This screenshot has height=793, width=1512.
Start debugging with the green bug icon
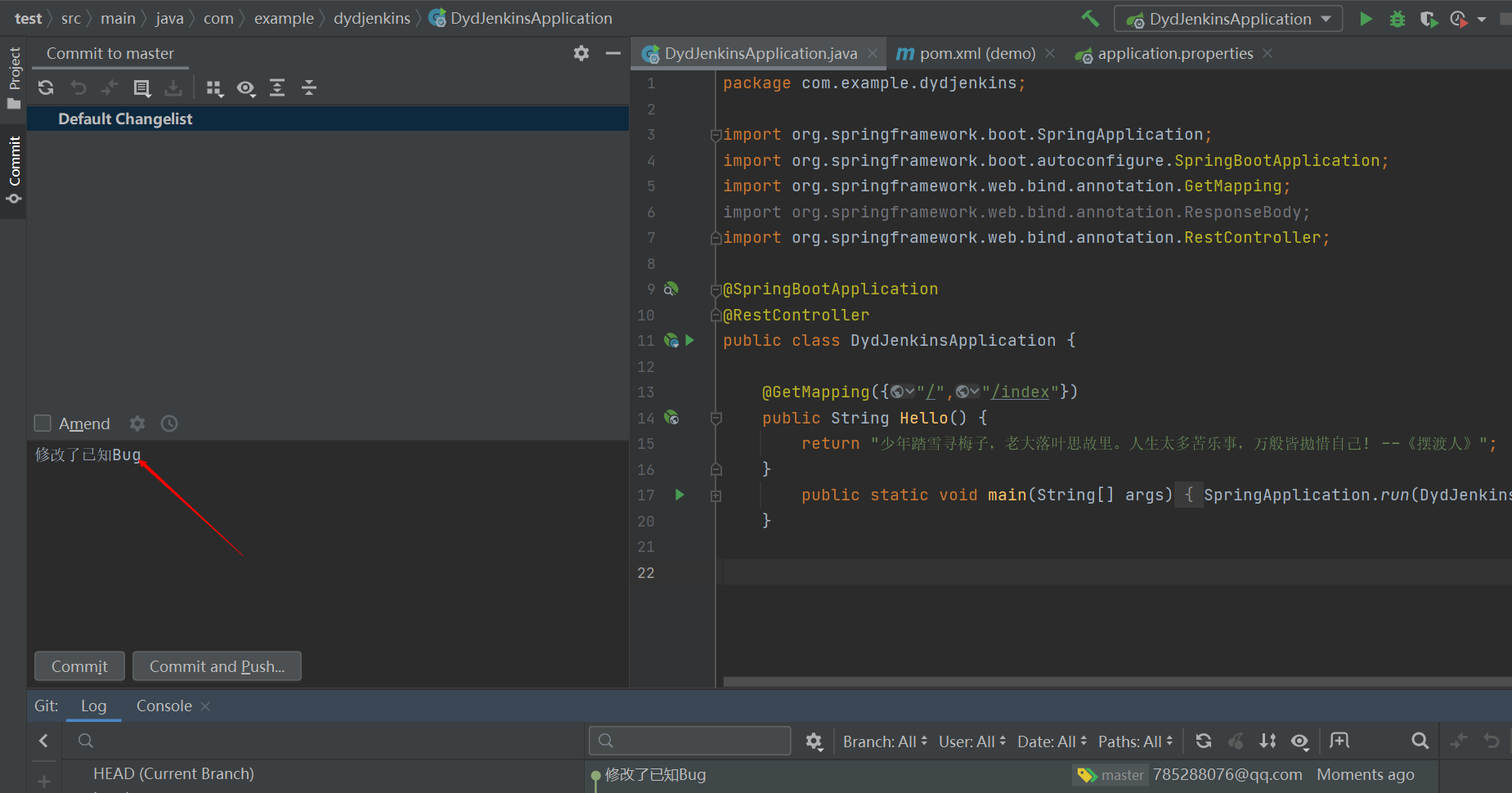pyautogui.click(x=1398, y=19)
